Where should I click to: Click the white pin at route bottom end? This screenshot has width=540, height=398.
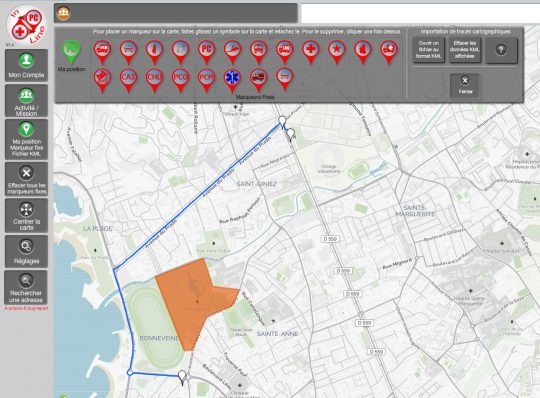click(182, 377)
